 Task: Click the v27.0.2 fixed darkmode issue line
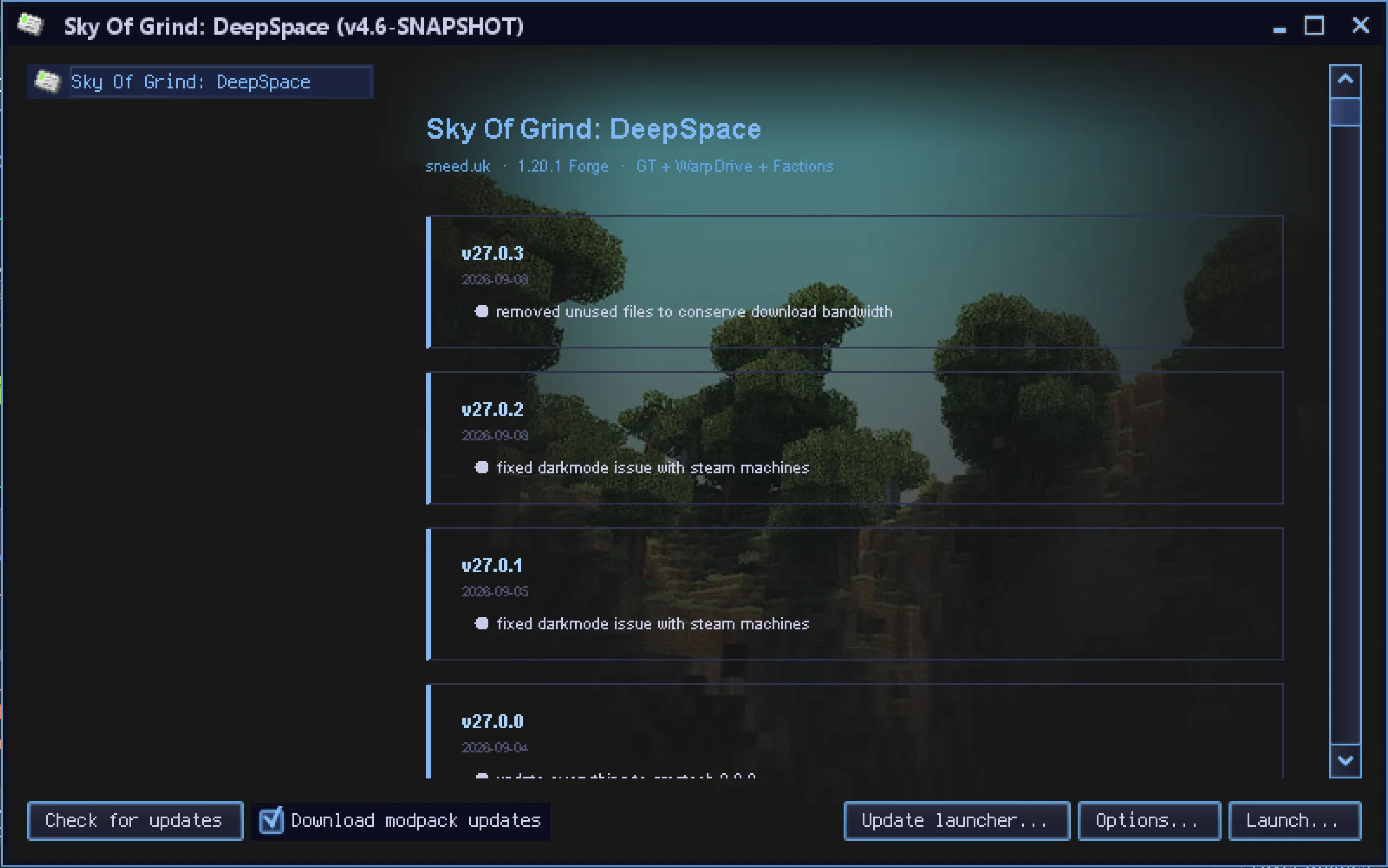point(653,468)
